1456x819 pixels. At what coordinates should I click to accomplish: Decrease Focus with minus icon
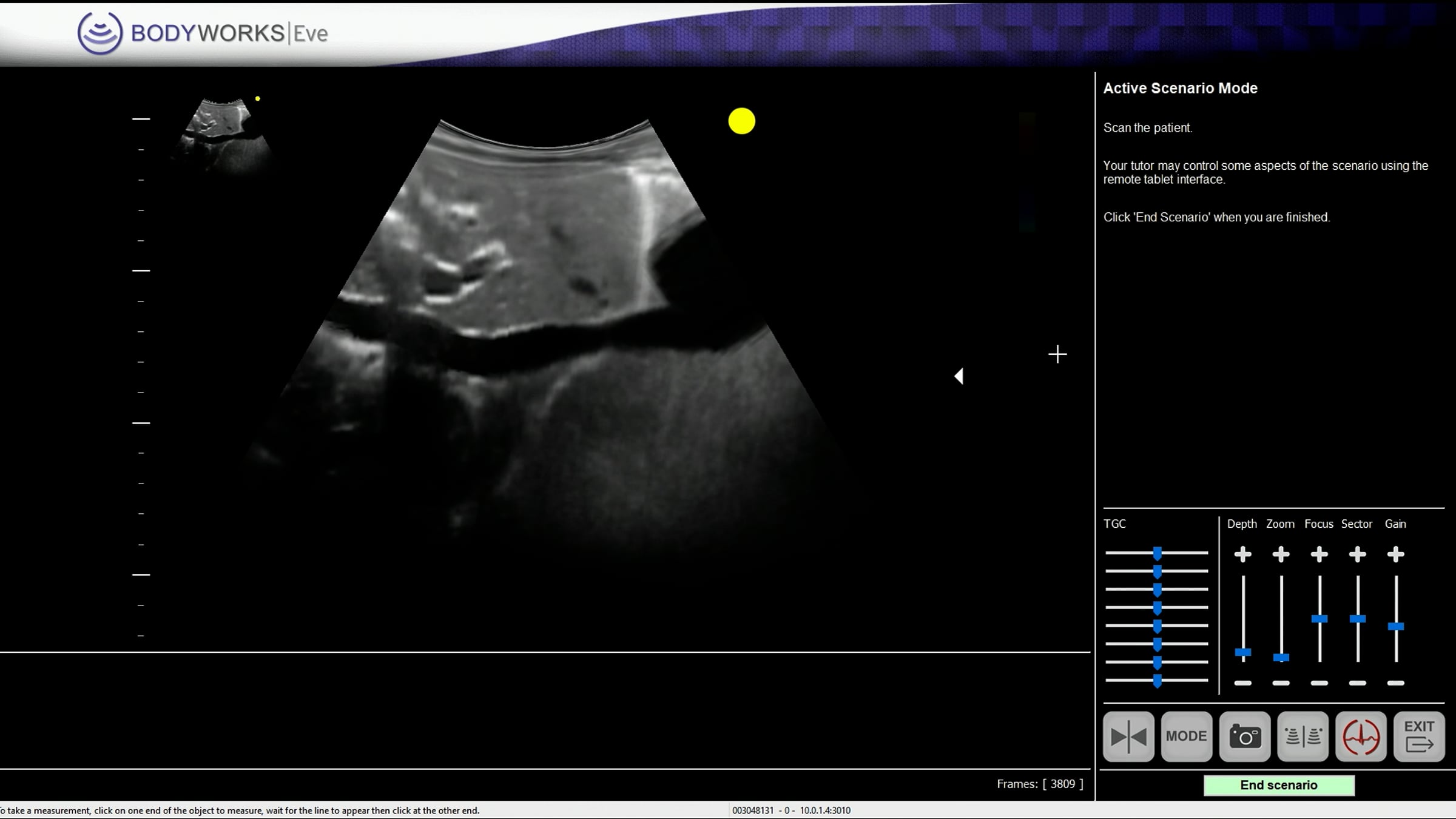pos(1319,683)
